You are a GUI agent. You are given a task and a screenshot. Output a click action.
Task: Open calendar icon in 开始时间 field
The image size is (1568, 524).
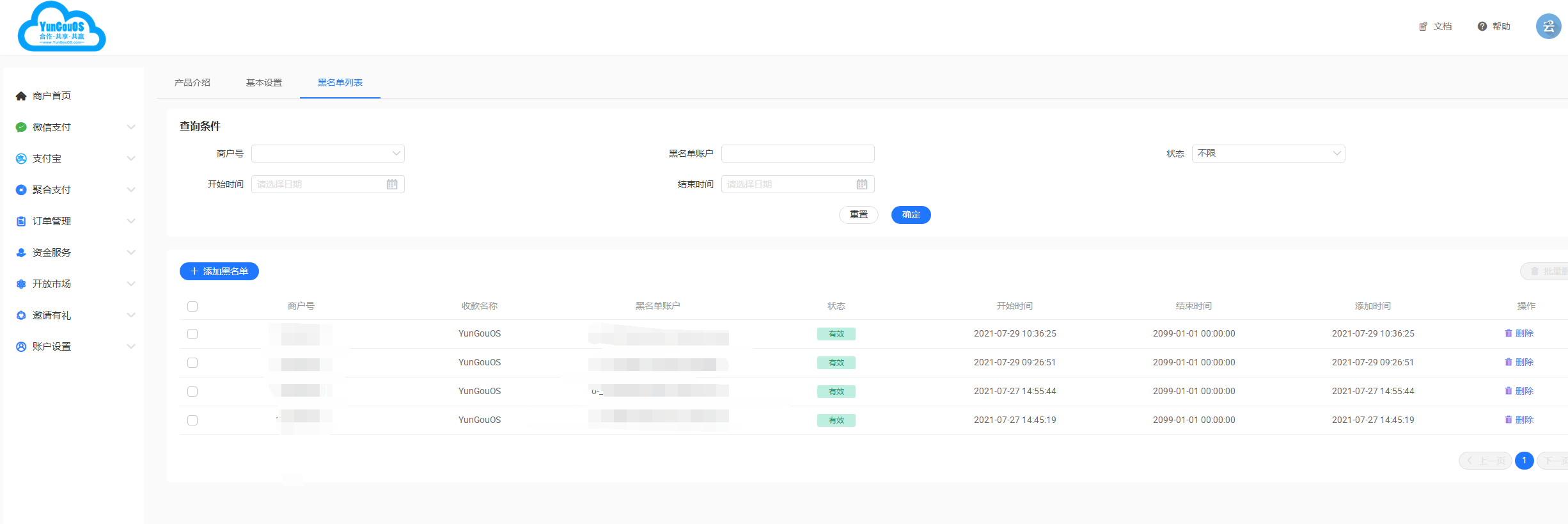pyautogui.click(x=392, y=184)
